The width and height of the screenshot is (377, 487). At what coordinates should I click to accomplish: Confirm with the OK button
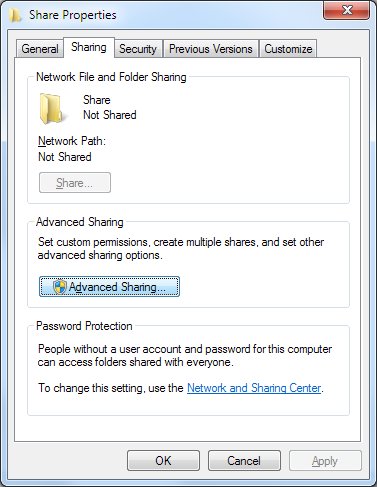pos(163,461)
